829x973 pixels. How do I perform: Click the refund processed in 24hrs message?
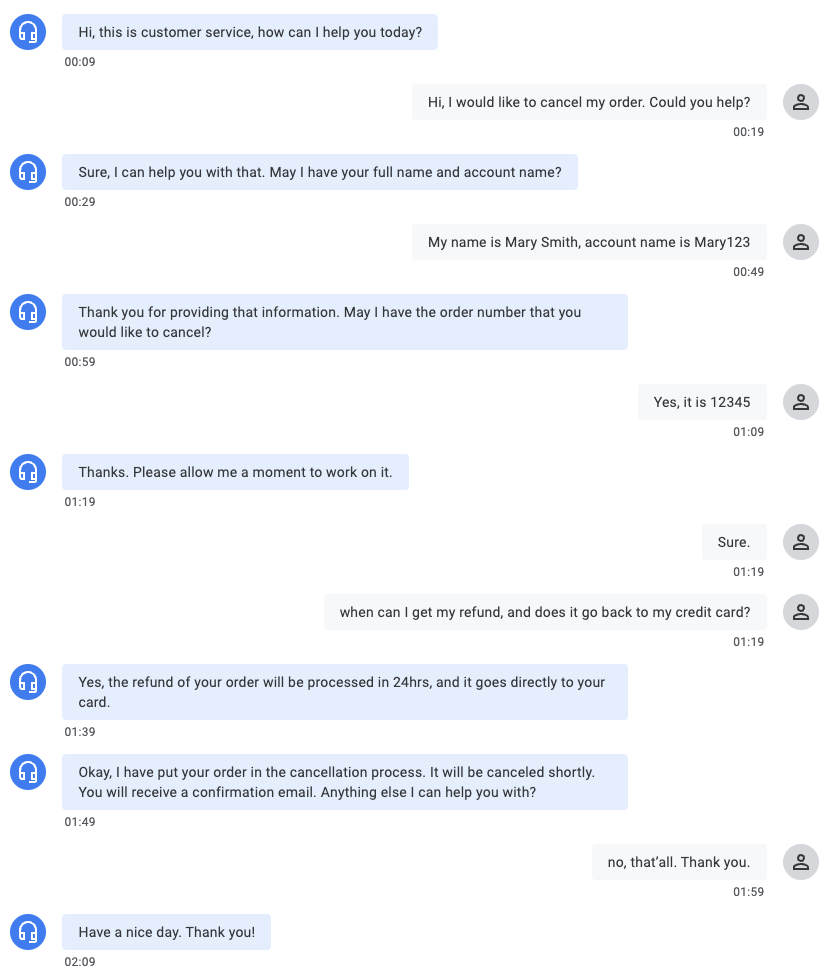345,692
